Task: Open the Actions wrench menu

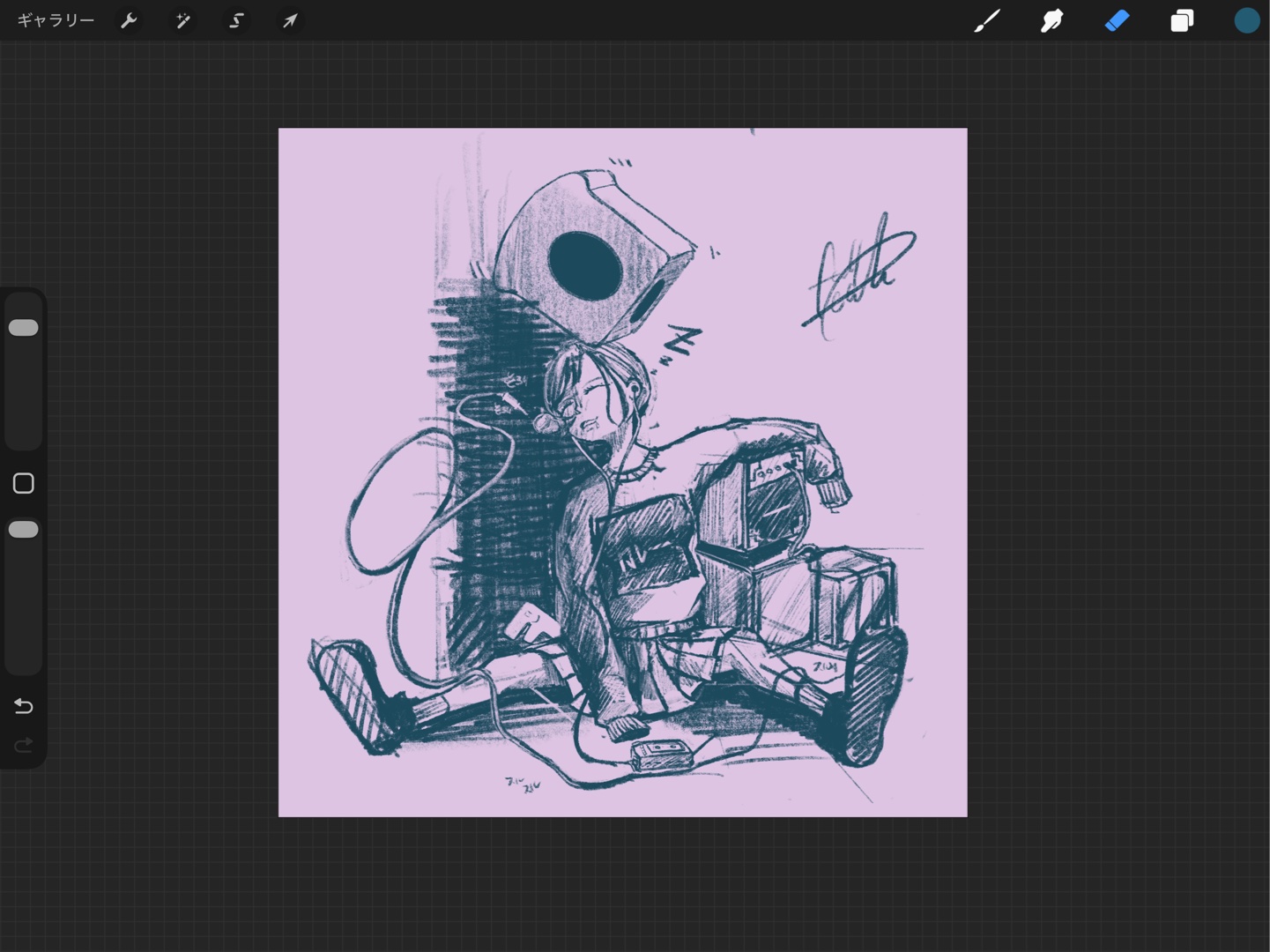Action: pos(129,20)
